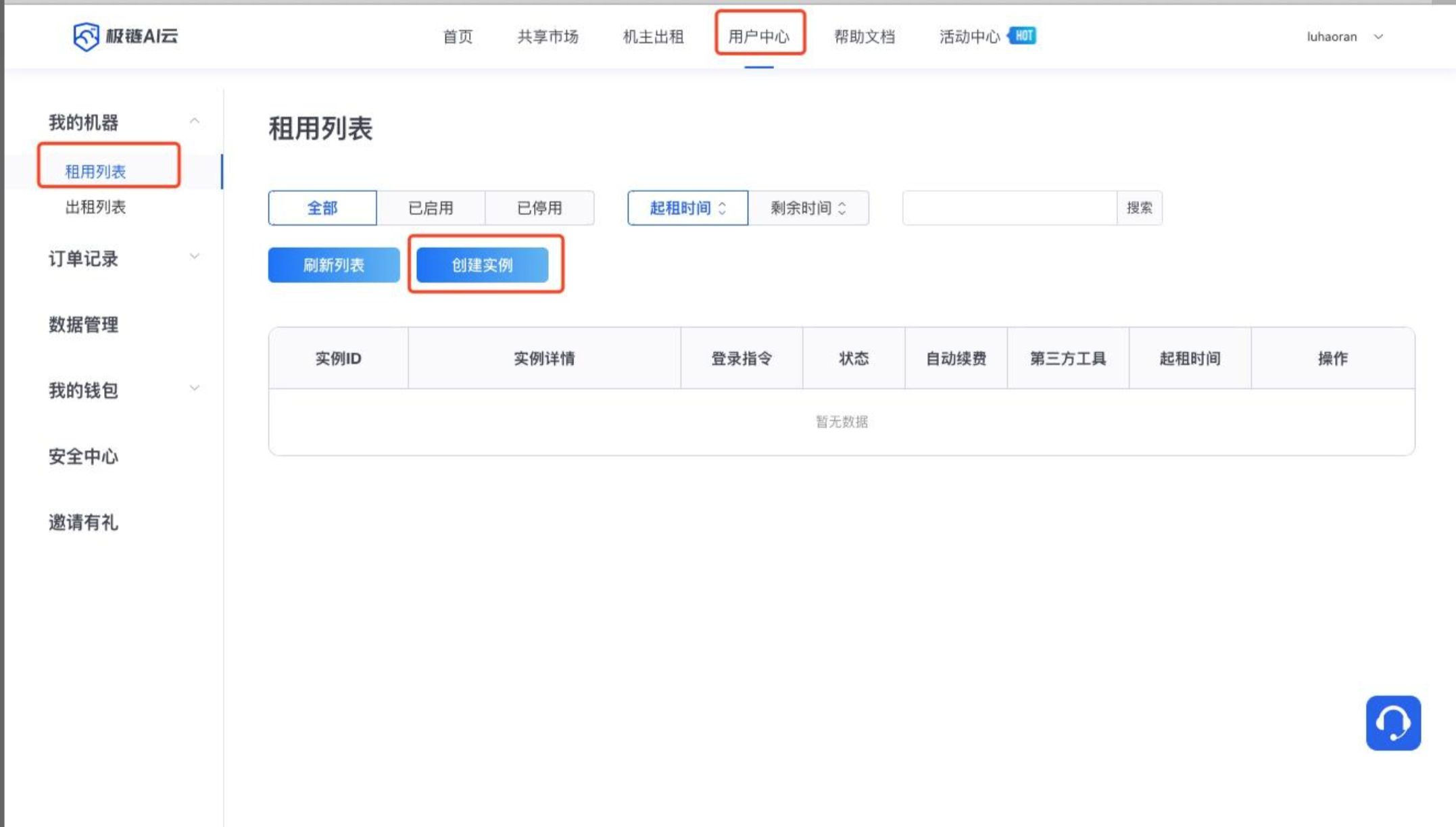This screenshot has width=1456, height=827.
Task: Select the 全部 filter tab
Action: pos(322,208)
